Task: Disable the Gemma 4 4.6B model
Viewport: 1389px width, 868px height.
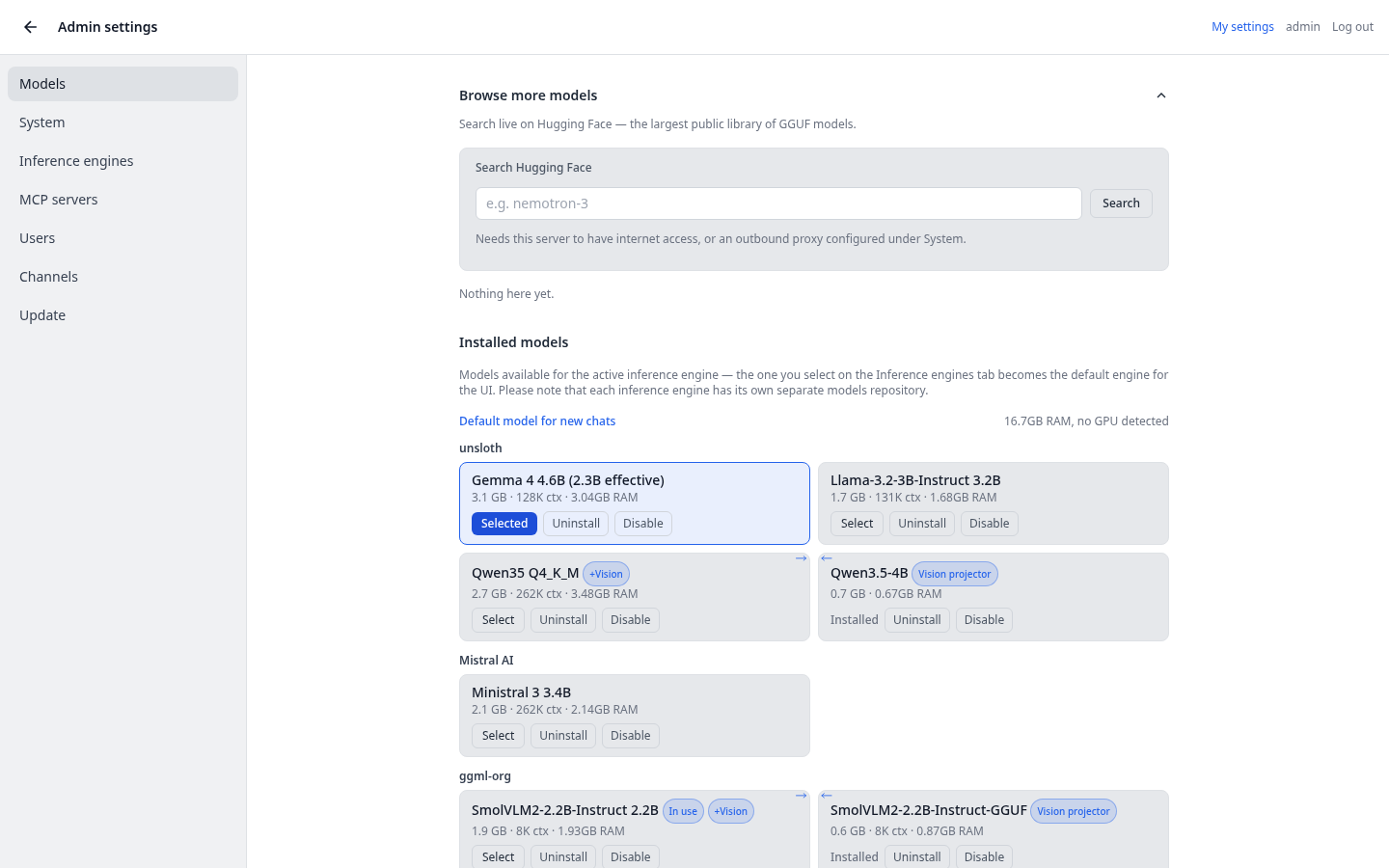Action: pyautogui.click(x=643, y=524)
